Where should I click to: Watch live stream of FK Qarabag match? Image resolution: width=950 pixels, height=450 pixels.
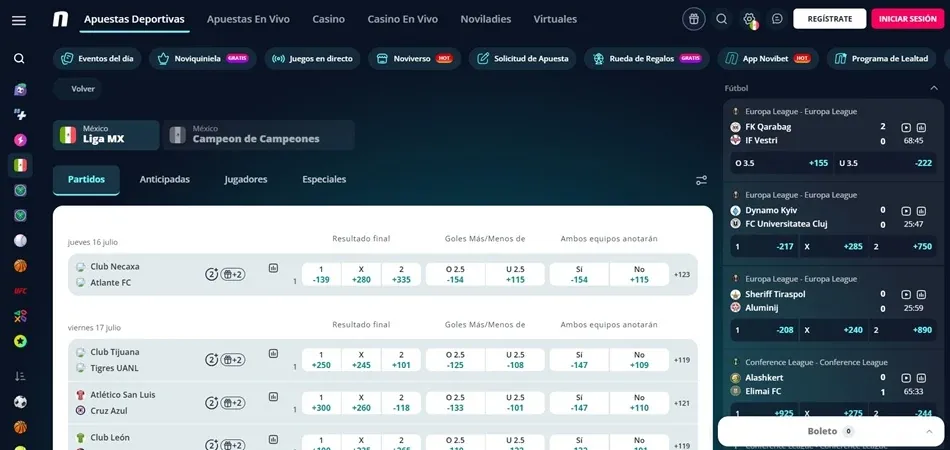(x=906, y=127)
